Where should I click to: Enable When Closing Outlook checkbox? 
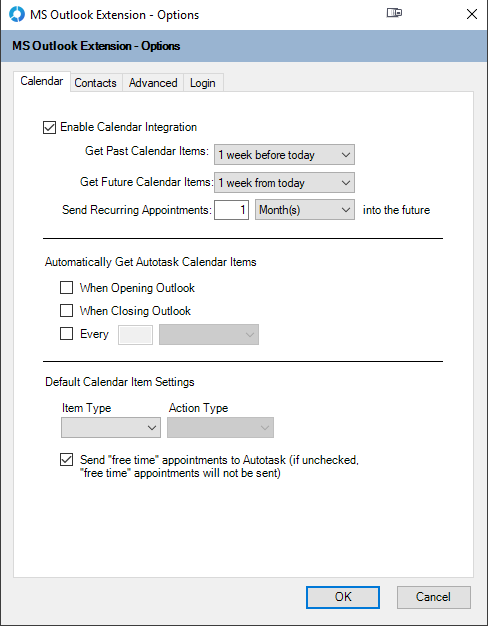pyautogui.click(x=66, y=311)
